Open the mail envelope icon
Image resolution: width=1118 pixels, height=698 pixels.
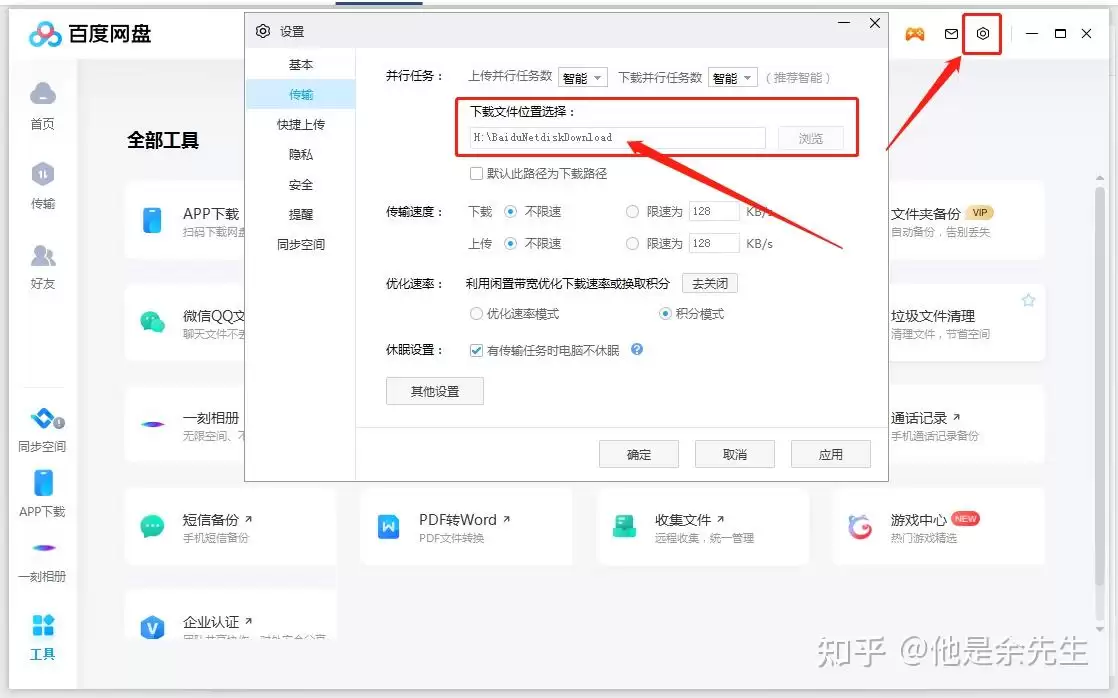951,34
